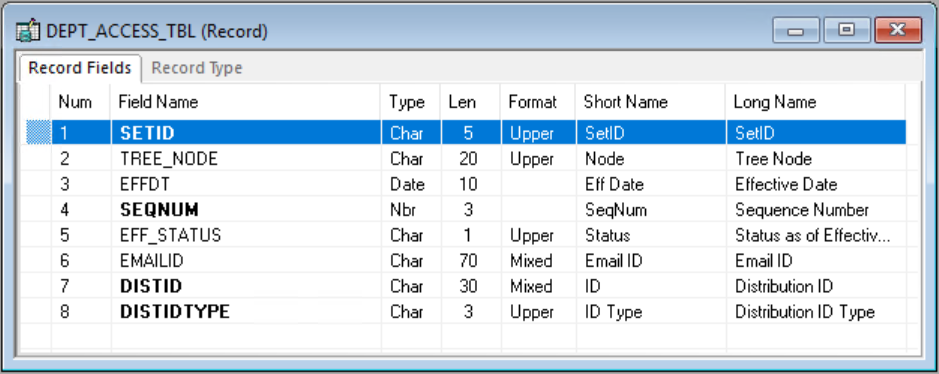Click the row selector beside SETID

(38, 133)
